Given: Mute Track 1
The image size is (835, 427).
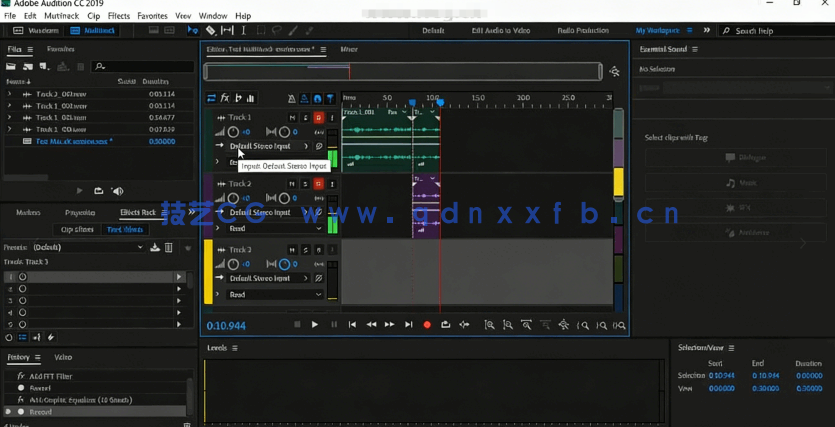Looking at the screenshot, I should coord(292,118).
